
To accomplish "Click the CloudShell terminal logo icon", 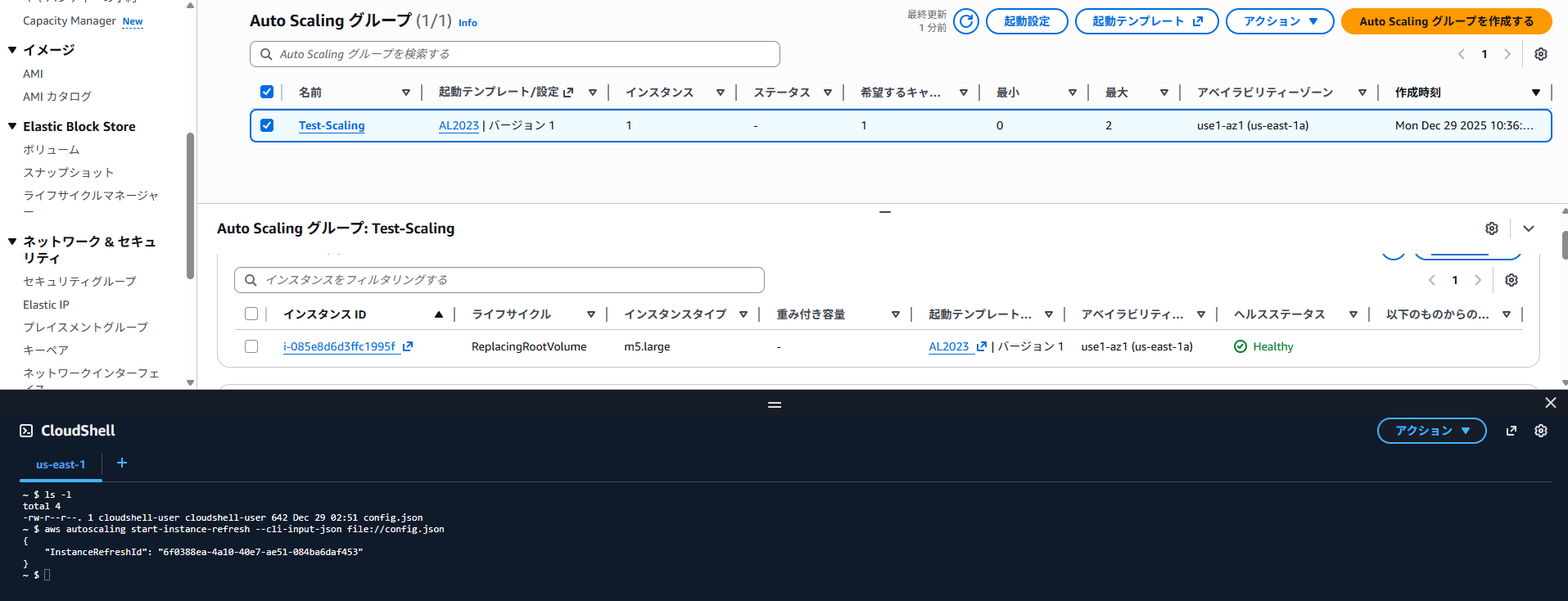I will tap(26, 431).
